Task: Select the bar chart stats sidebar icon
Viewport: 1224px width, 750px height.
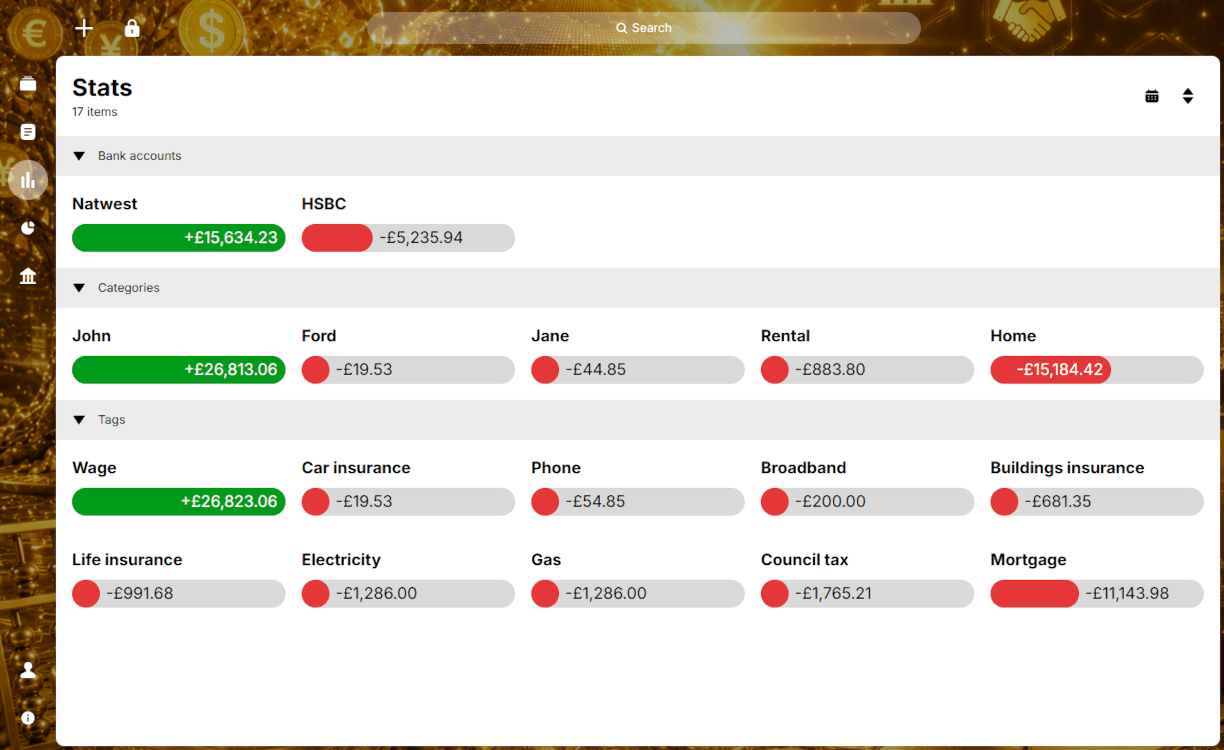Action: tap(28, 180)
